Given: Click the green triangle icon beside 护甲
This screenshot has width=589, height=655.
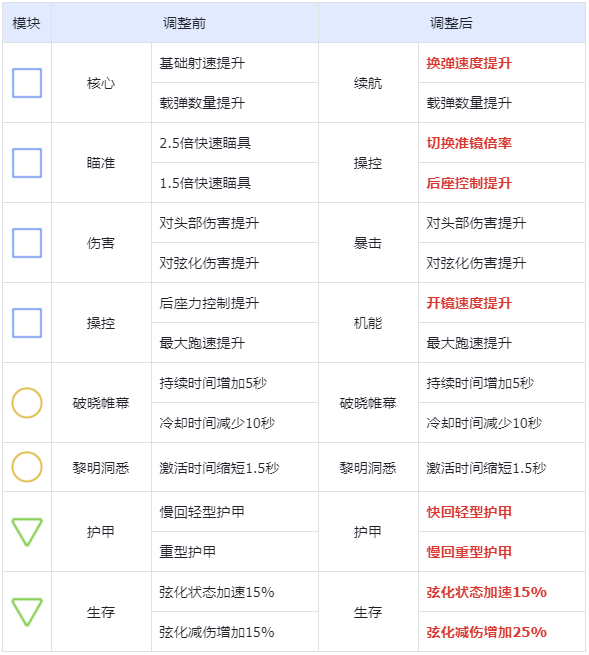Looking at the screenshot, I should click(27, 532).
